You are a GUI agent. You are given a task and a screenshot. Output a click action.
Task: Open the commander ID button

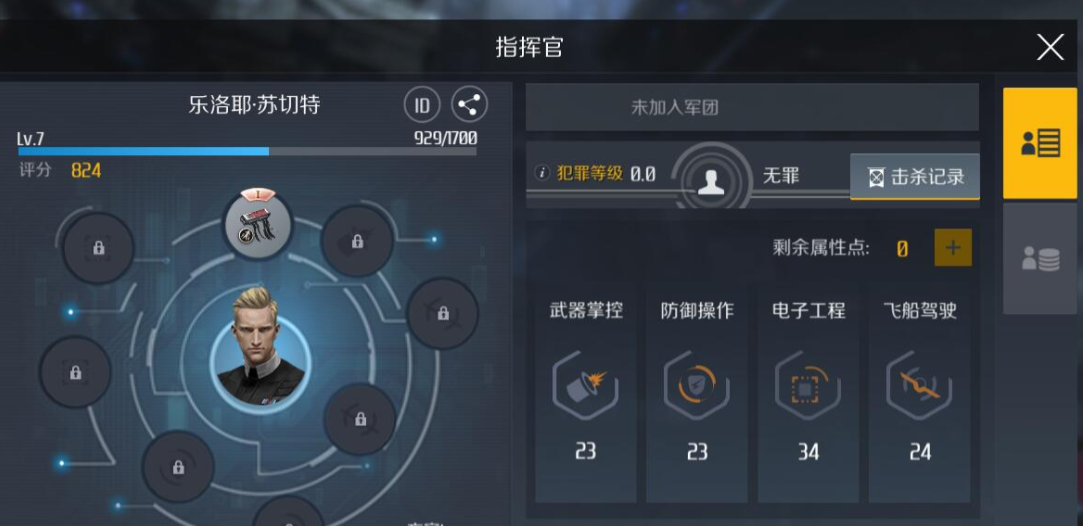(x=421, y=105)
